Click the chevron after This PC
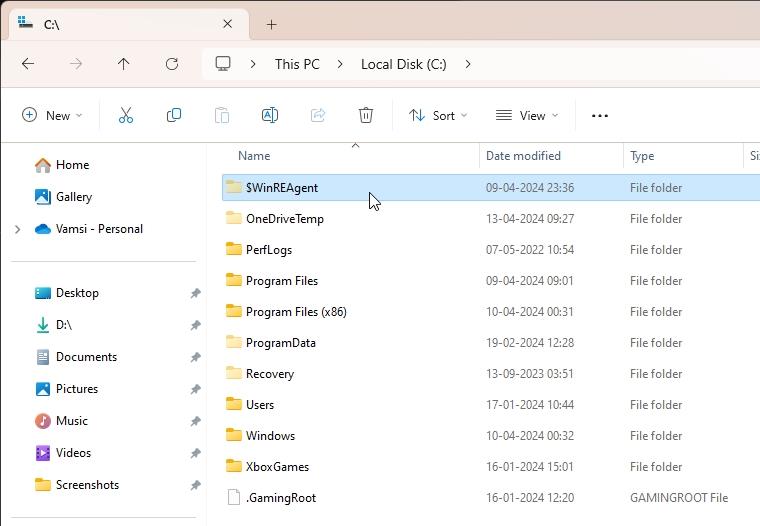 click(x=340, y=64)
